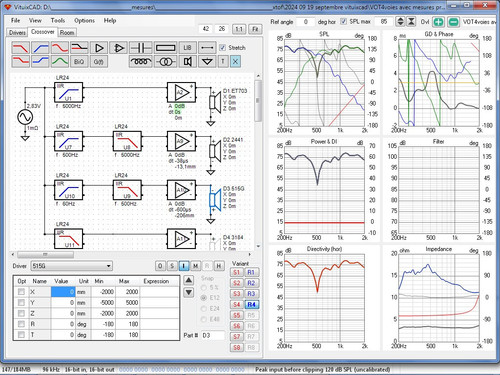Click the Part # field showing D3
Screen dimensions: 500x375
(213, 335)
